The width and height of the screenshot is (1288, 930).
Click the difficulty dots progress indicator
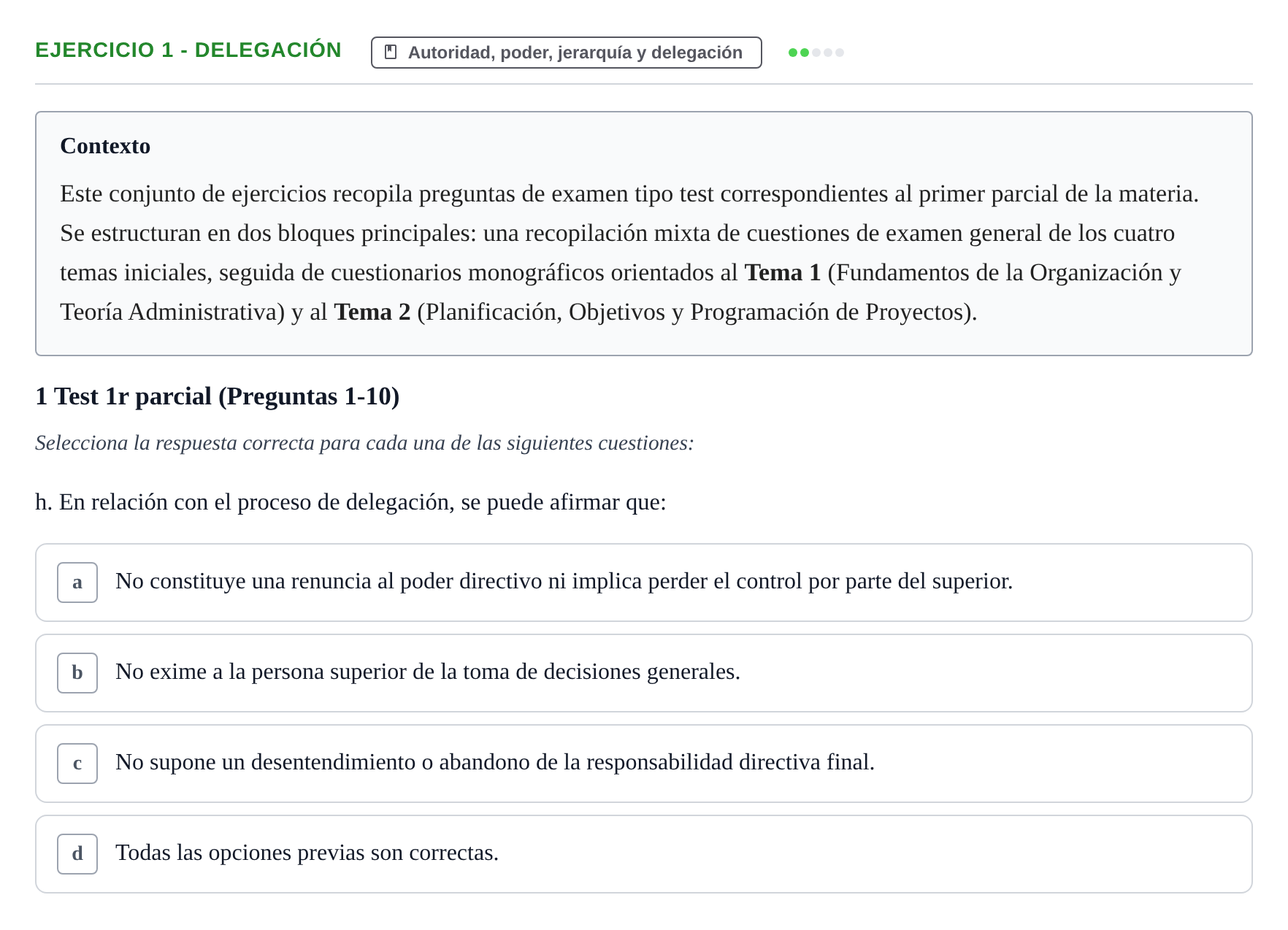pos(816,53)
